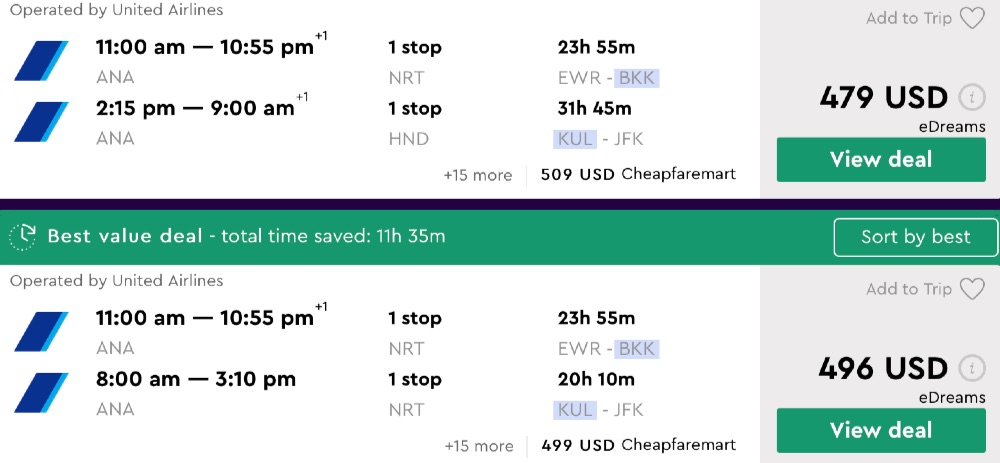Click the ANA logo of the first 11:00 am flight
This screenshot has width=1000, height=463.
coord(41,60)
